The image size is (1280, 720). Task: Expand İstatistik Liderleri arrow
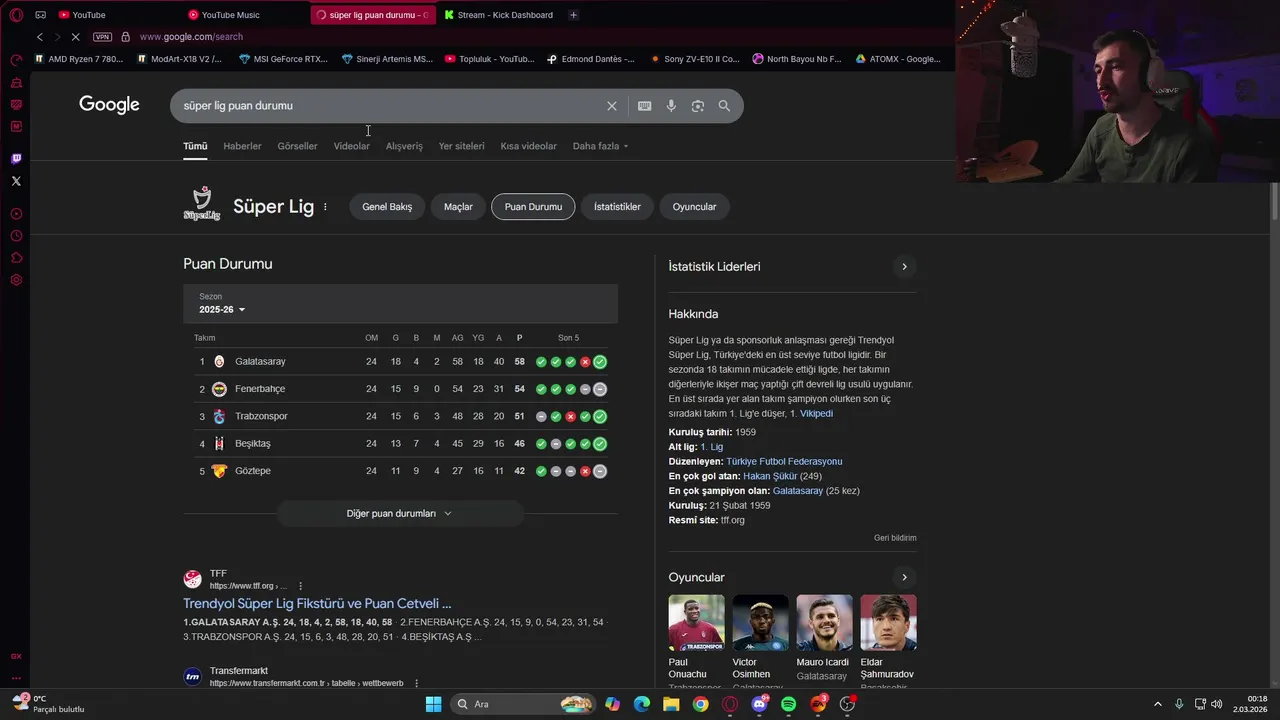[x=904, y=267]
